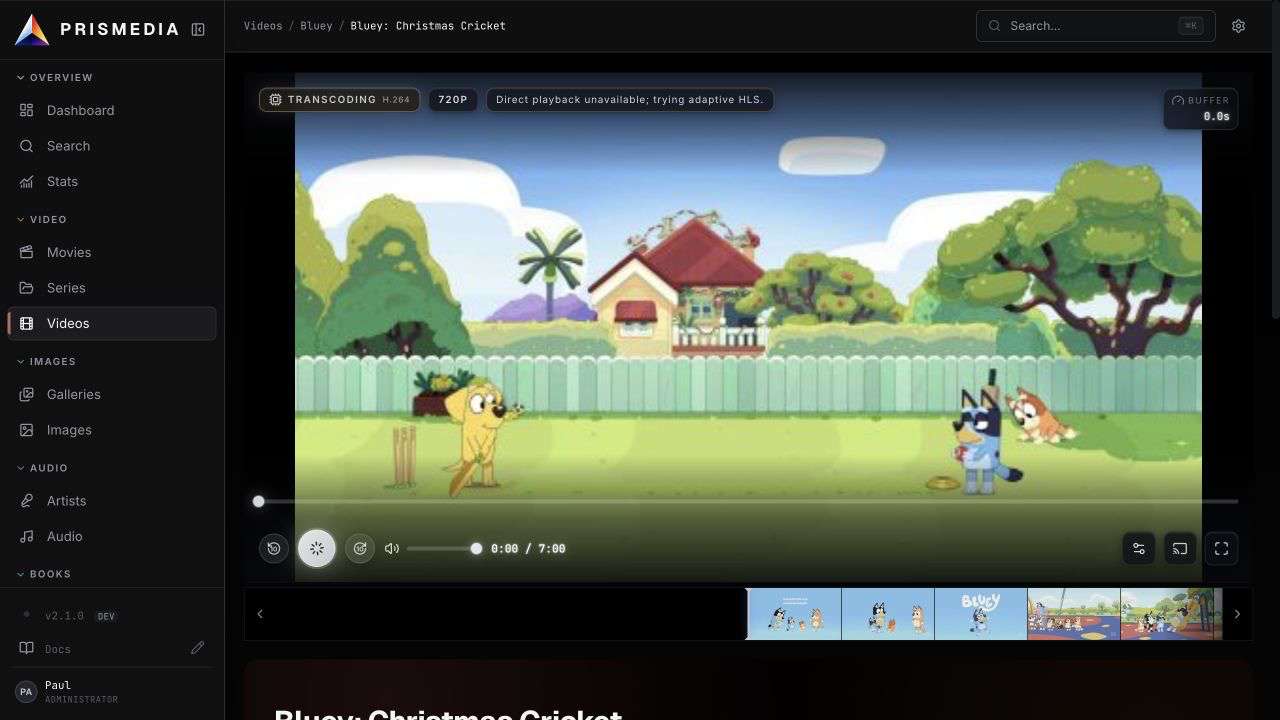
Task: Open Series section
Action: point(112,288)
